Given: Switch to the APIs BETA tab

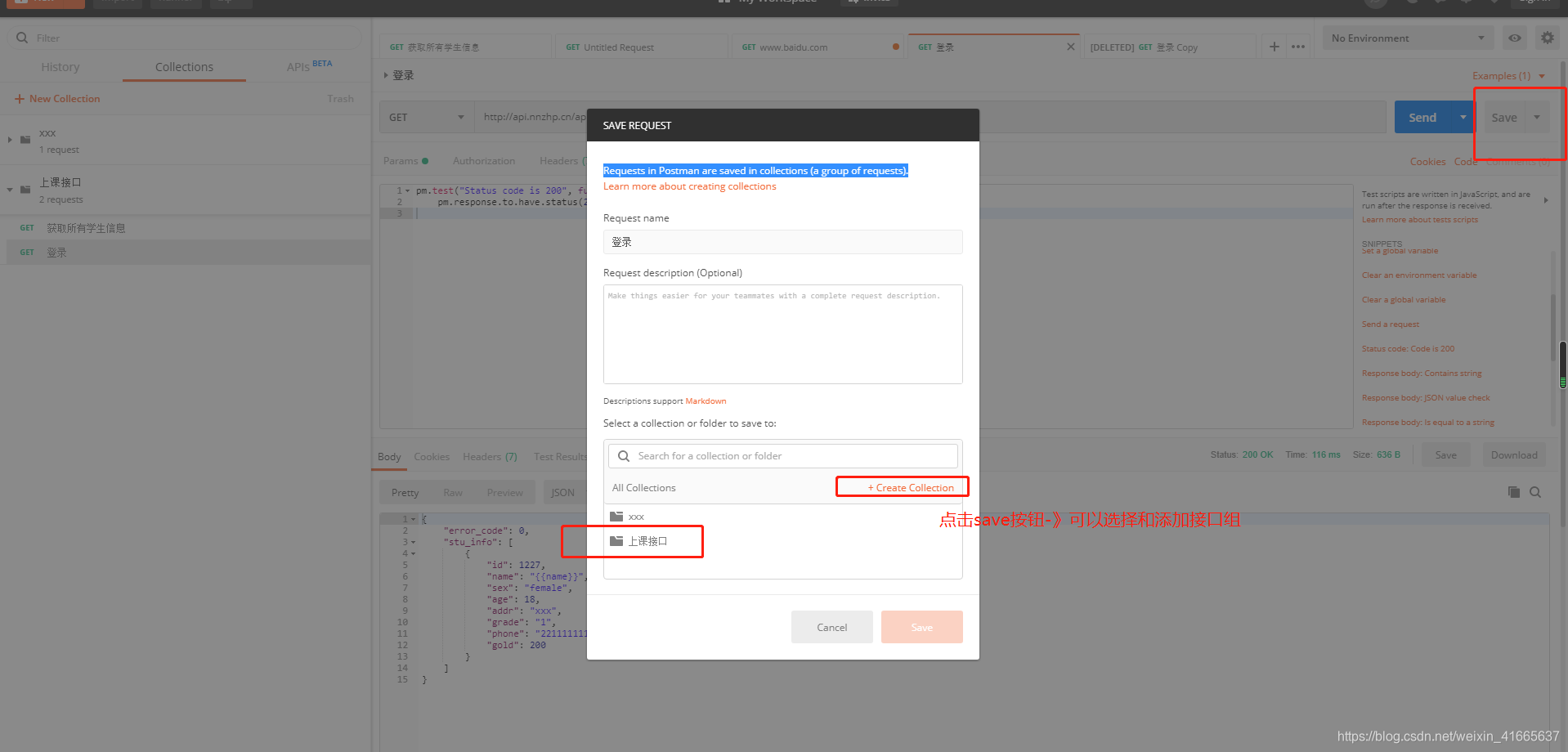Looking at the screenshot, I should pos(309,66).
